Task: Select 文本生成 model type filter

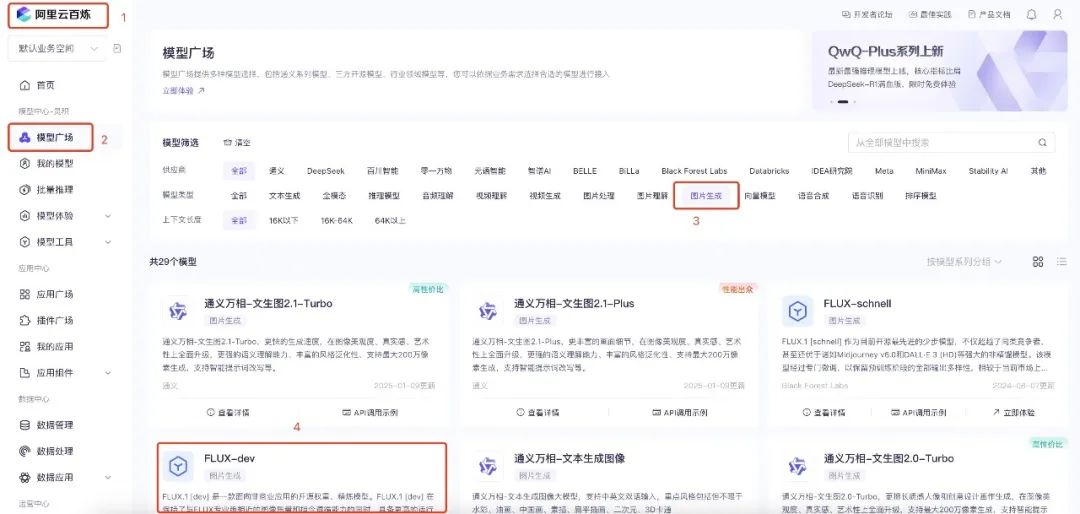Action: tap(284, 196)
